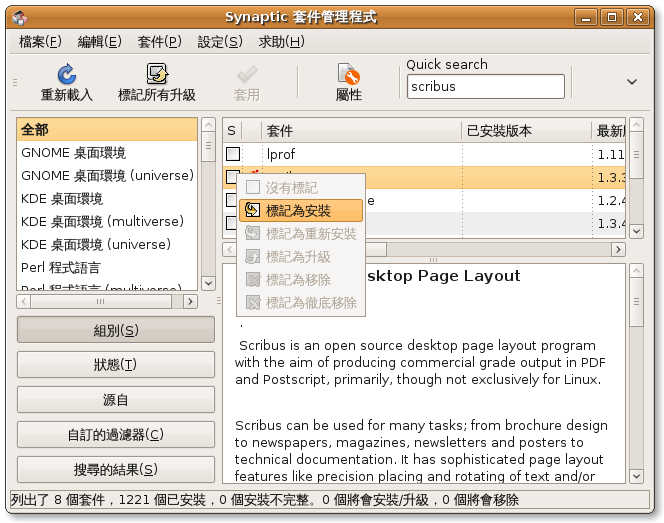Click the lprof package name
Screen dimensions: 664x523
[281, 154]
